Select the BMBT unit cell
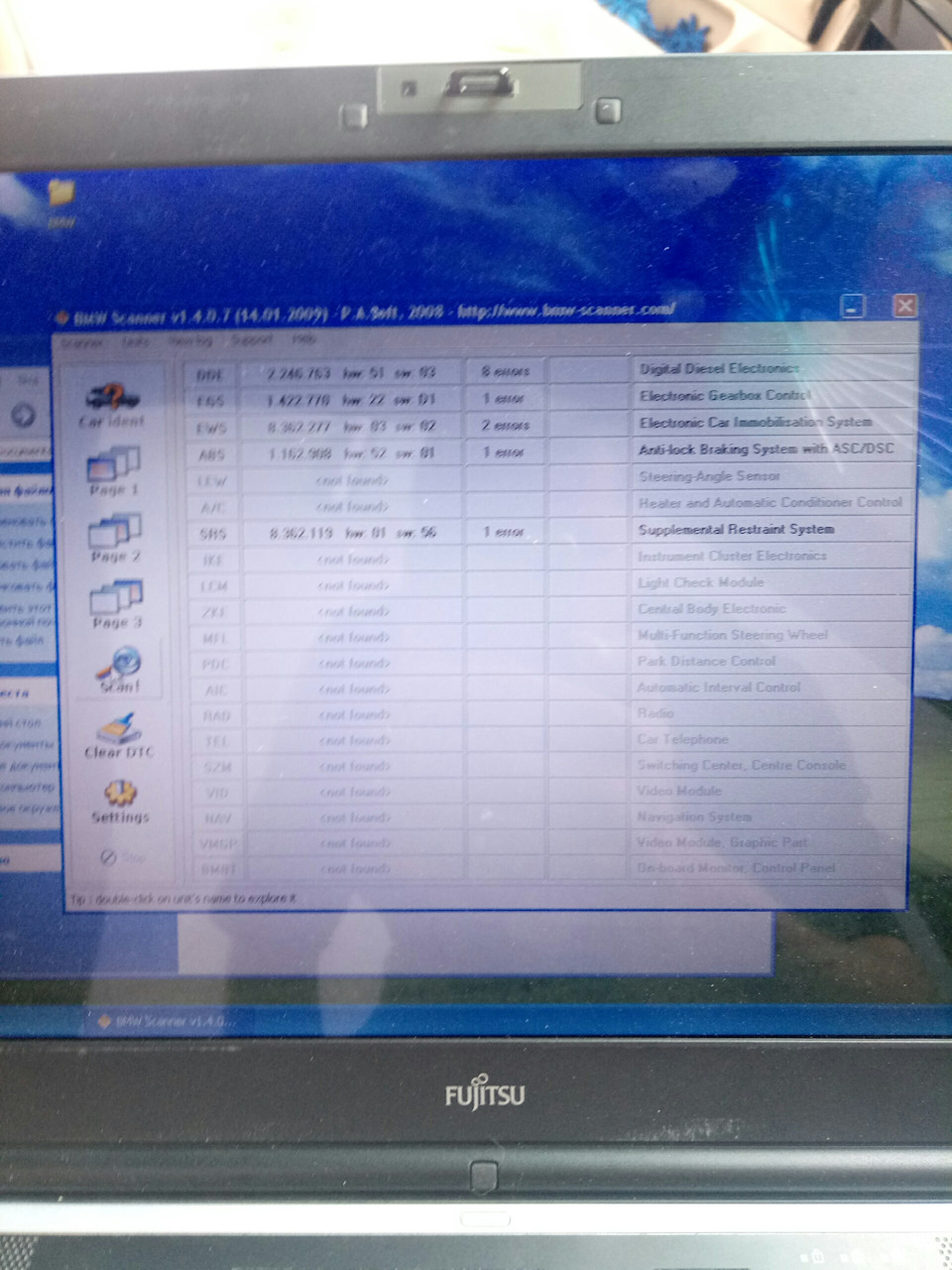The width and height of the screenshot is (952, 1270). pyautogui.click(x=217, y=869)
